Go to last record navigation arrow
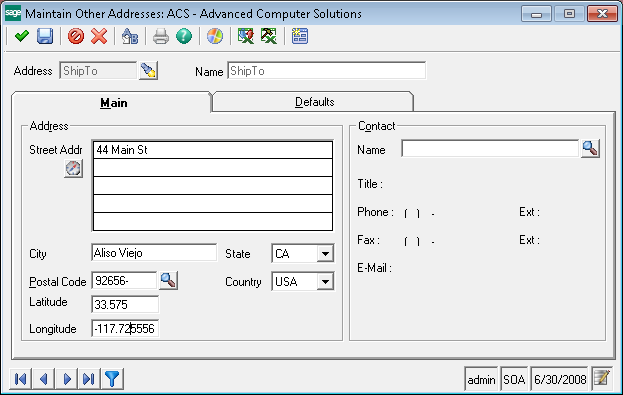 click(89, 379)
